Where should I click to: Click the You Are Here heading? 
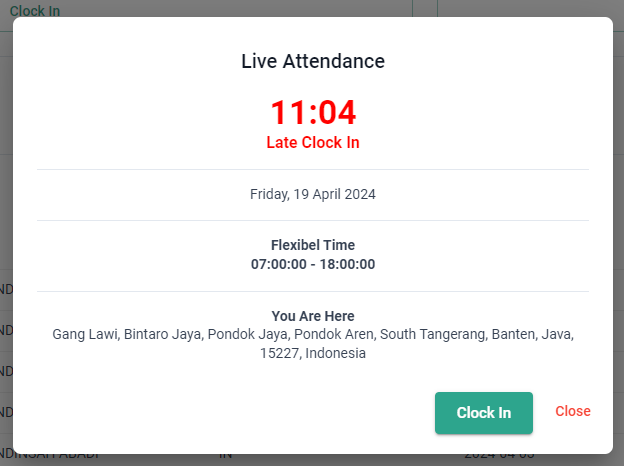[313, 316]
